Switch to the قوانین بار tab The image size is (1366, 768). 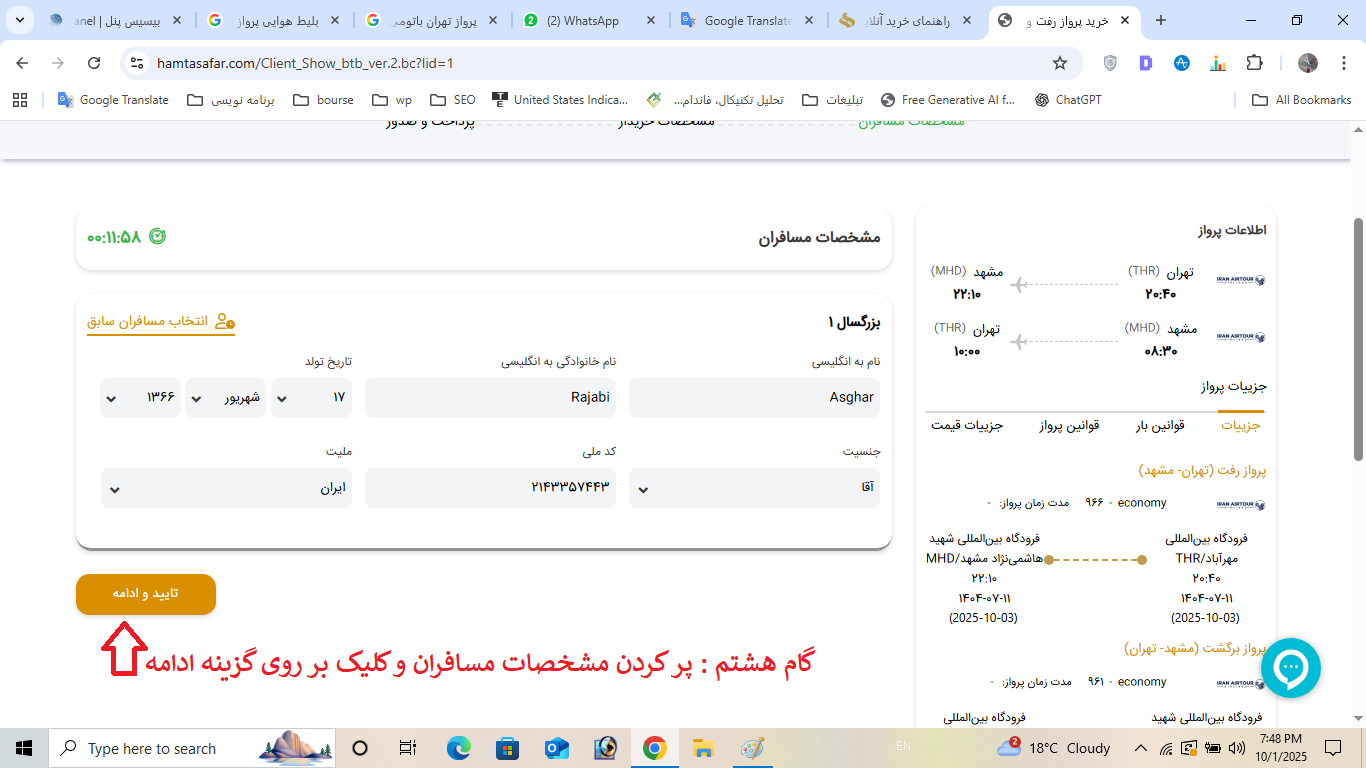[1160, 425]
